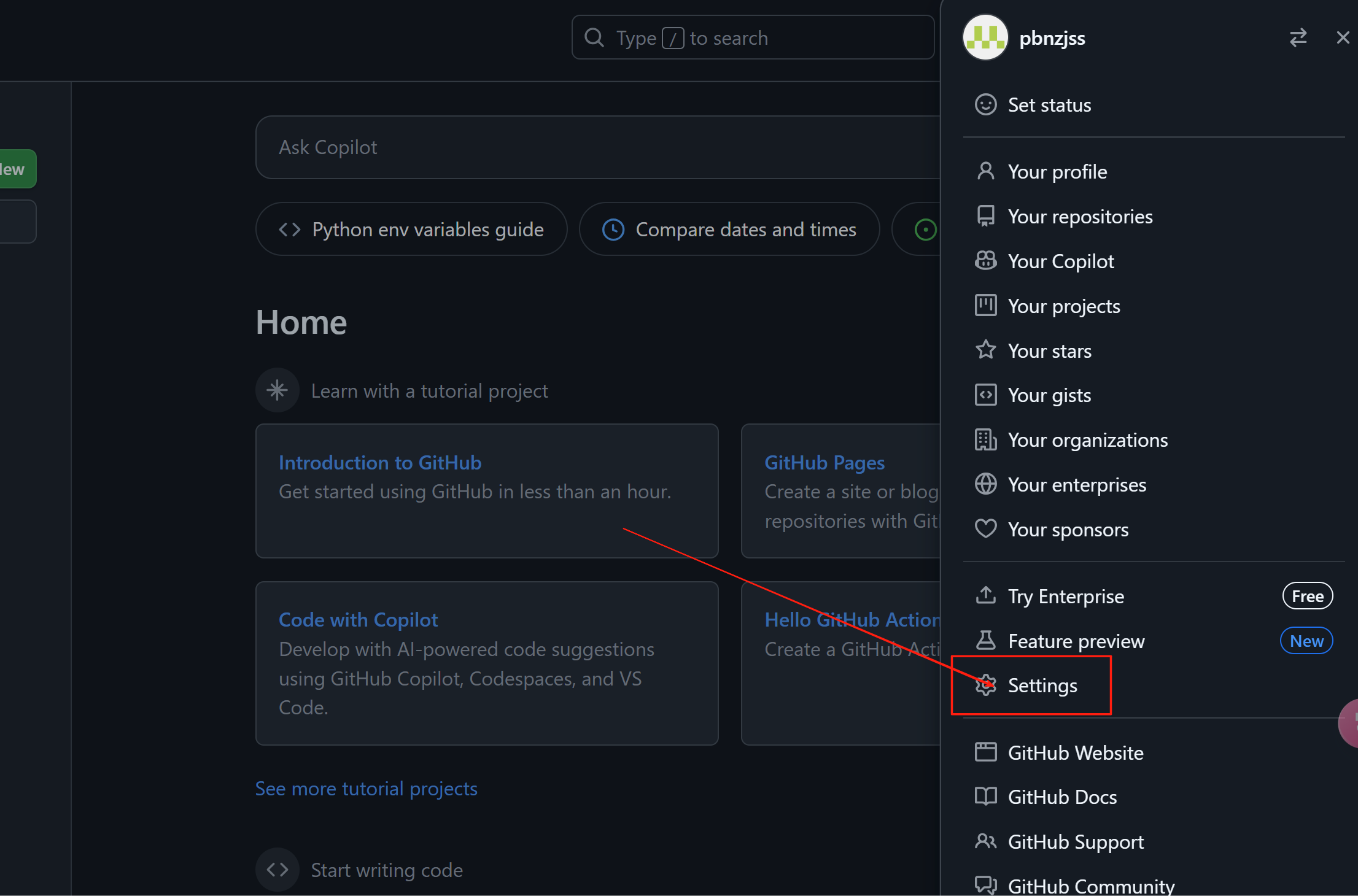Click the pbnzjss avatar image
This screenshot has width=1358, height=896.
(x=985, y=37)
